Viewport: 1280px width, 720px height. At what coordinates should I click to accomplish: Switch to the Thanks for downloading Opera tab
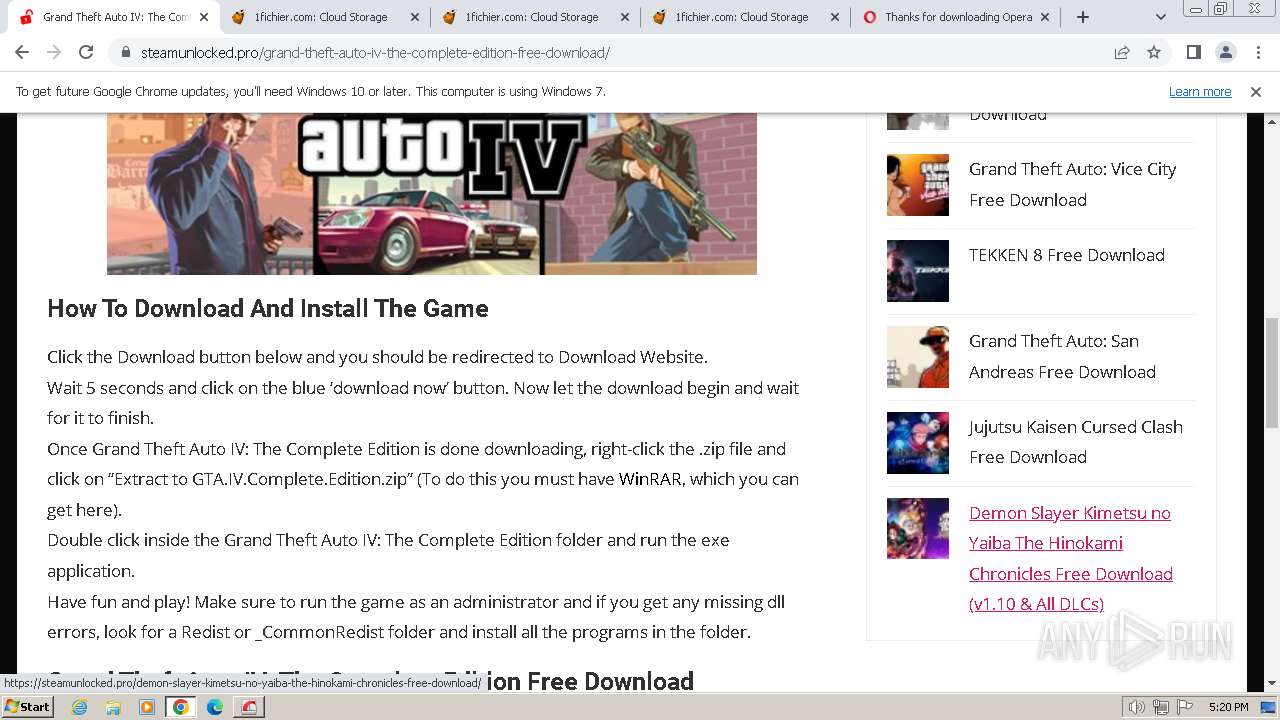[x=957, y=17]
